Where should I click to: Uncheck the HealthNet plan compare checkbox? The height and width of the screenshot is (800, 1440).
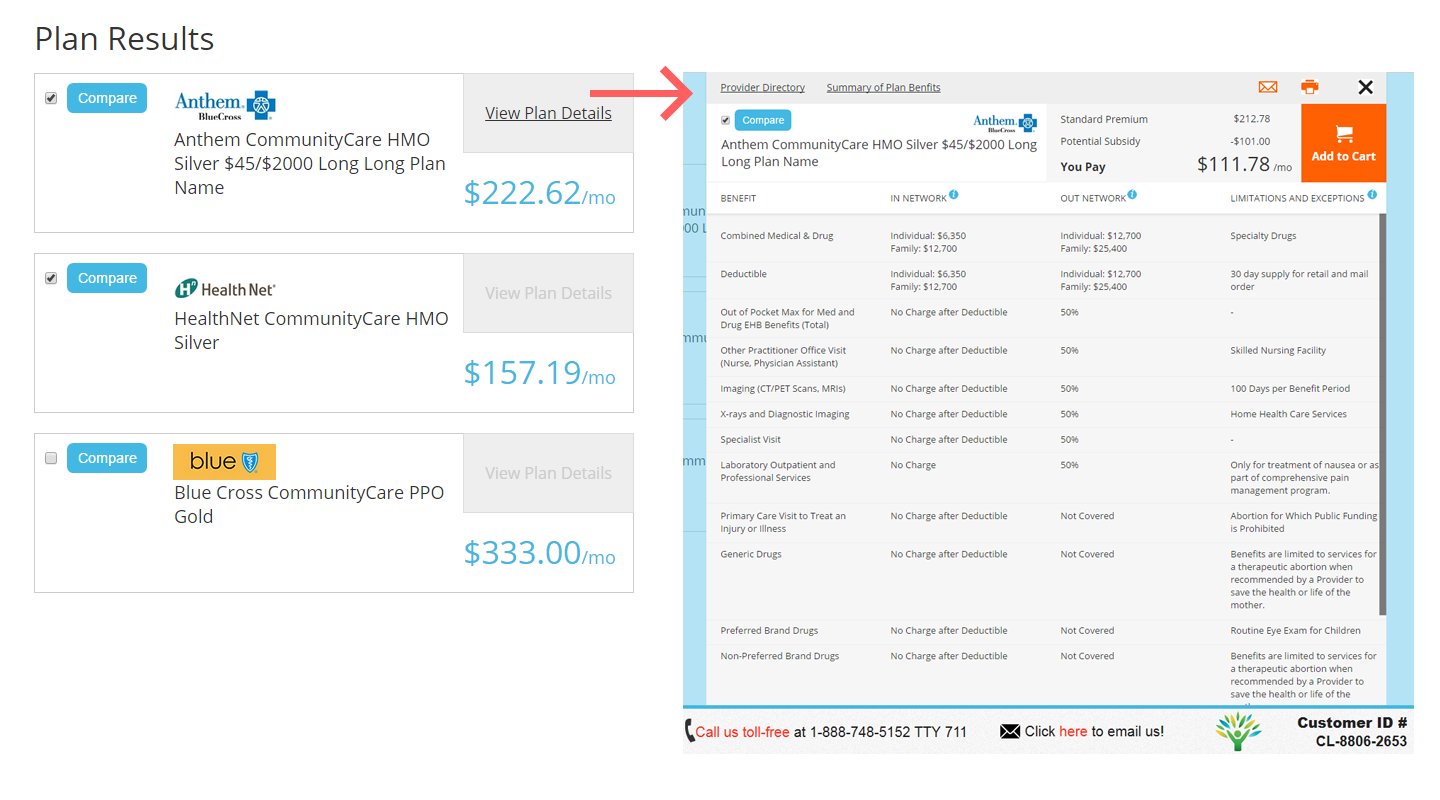click(x=51, y=278)
